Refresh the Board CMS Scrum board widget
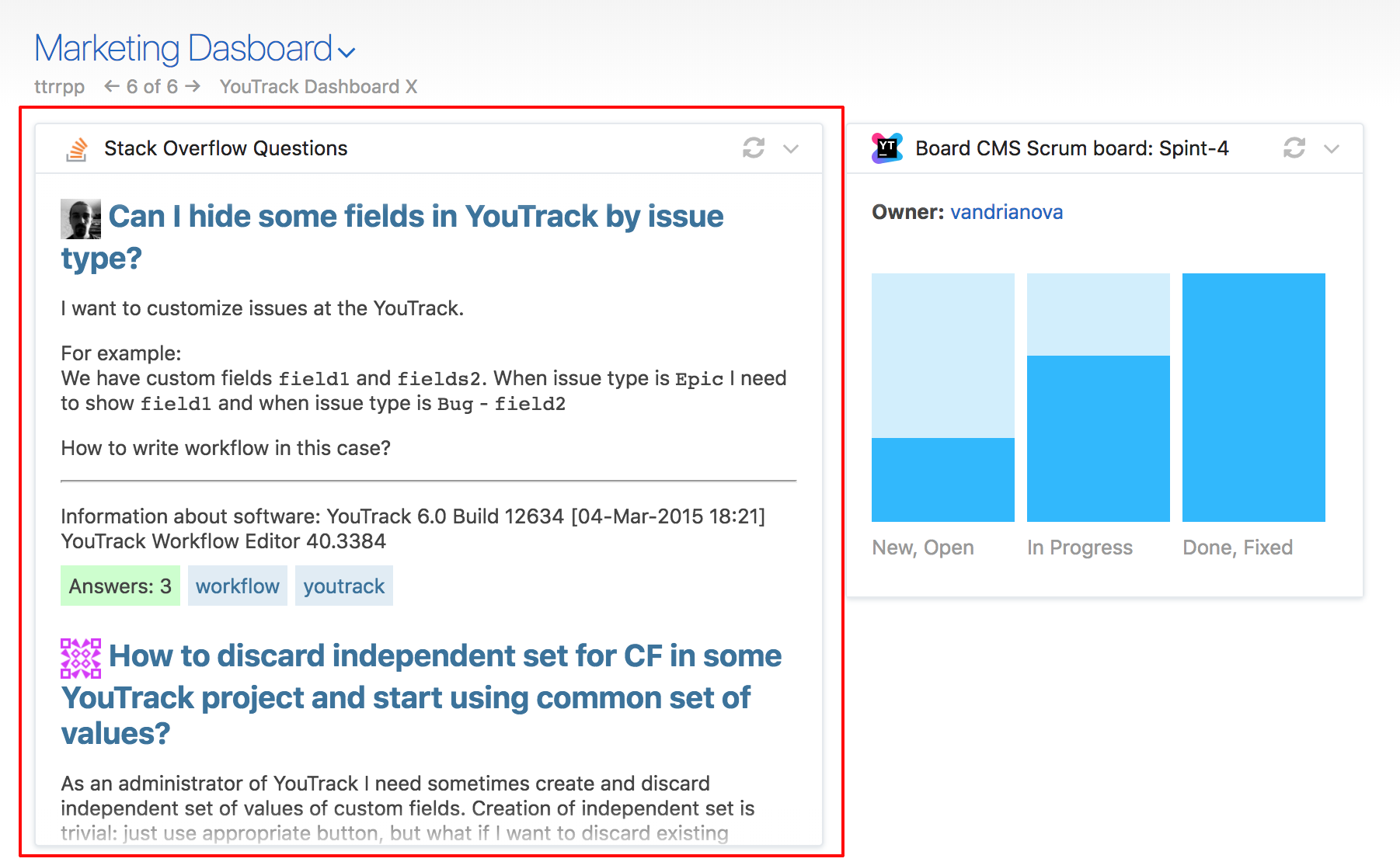 click(1294, 148)
